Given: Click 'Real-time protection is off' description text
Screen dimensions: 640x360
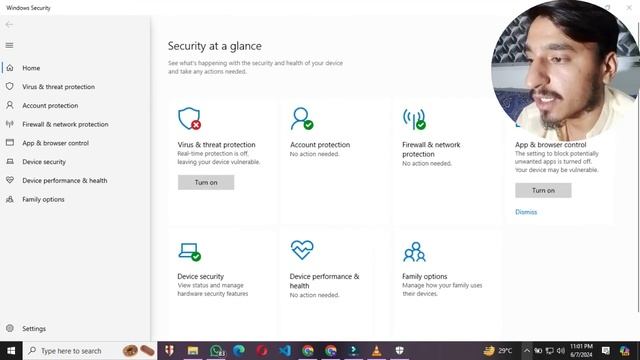Looking at the screenshot, I should click(218, 158).
